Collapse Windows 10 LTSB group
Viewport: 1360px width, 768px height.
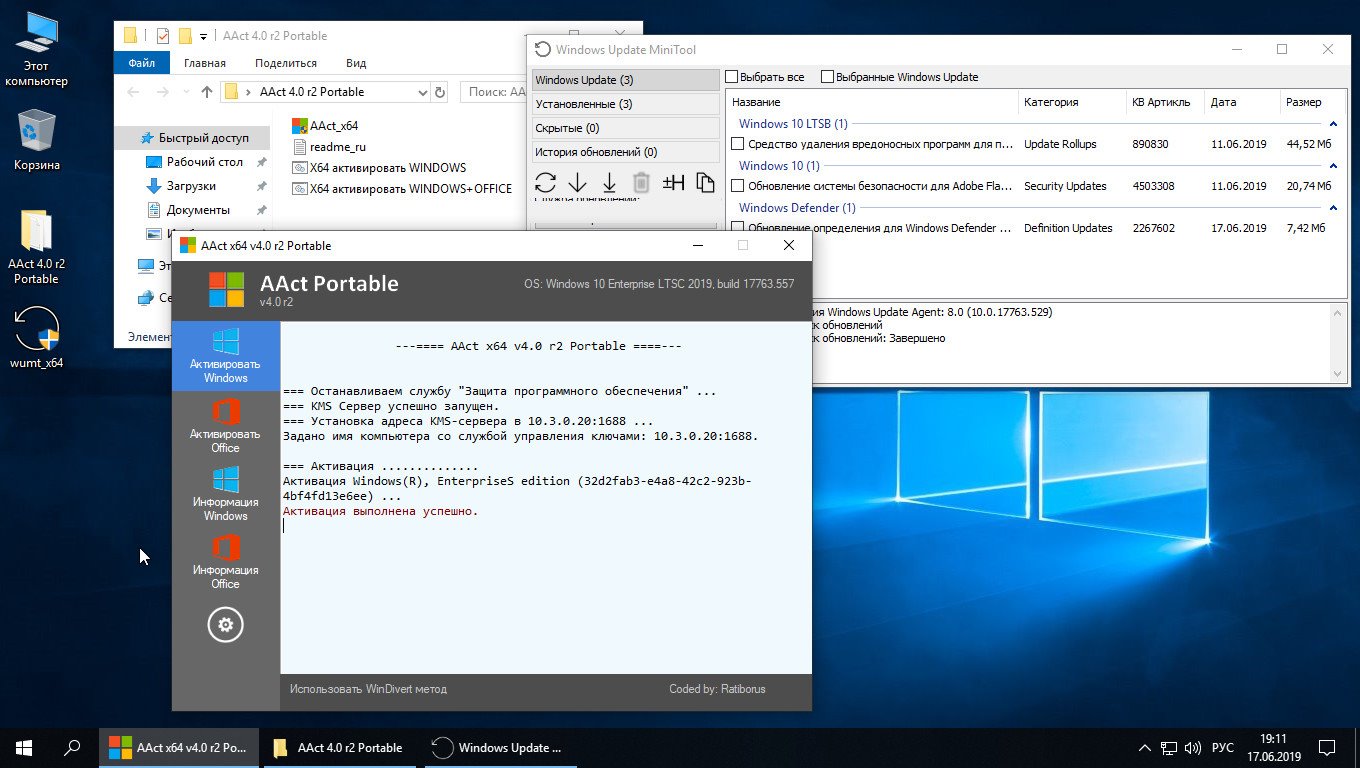point(1333,124)
